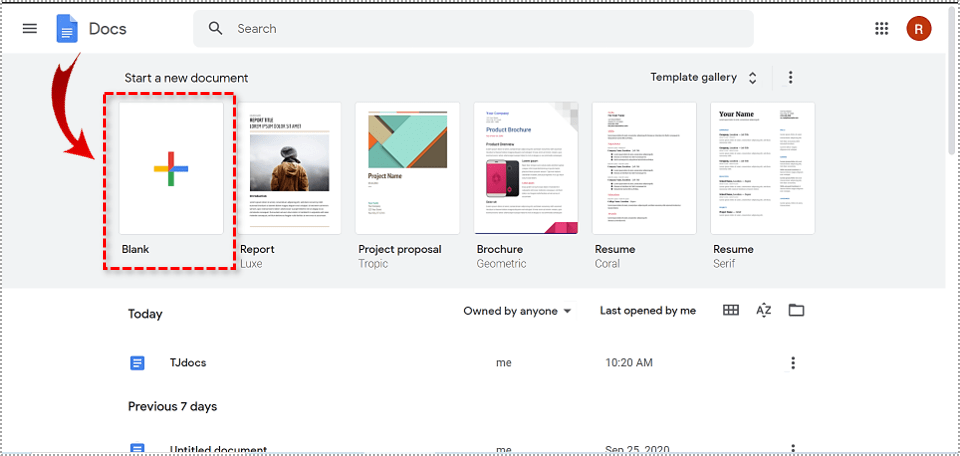Switch to grid view of documents
The width and height of the screenshot is (960, 456).
coord(731,311)
